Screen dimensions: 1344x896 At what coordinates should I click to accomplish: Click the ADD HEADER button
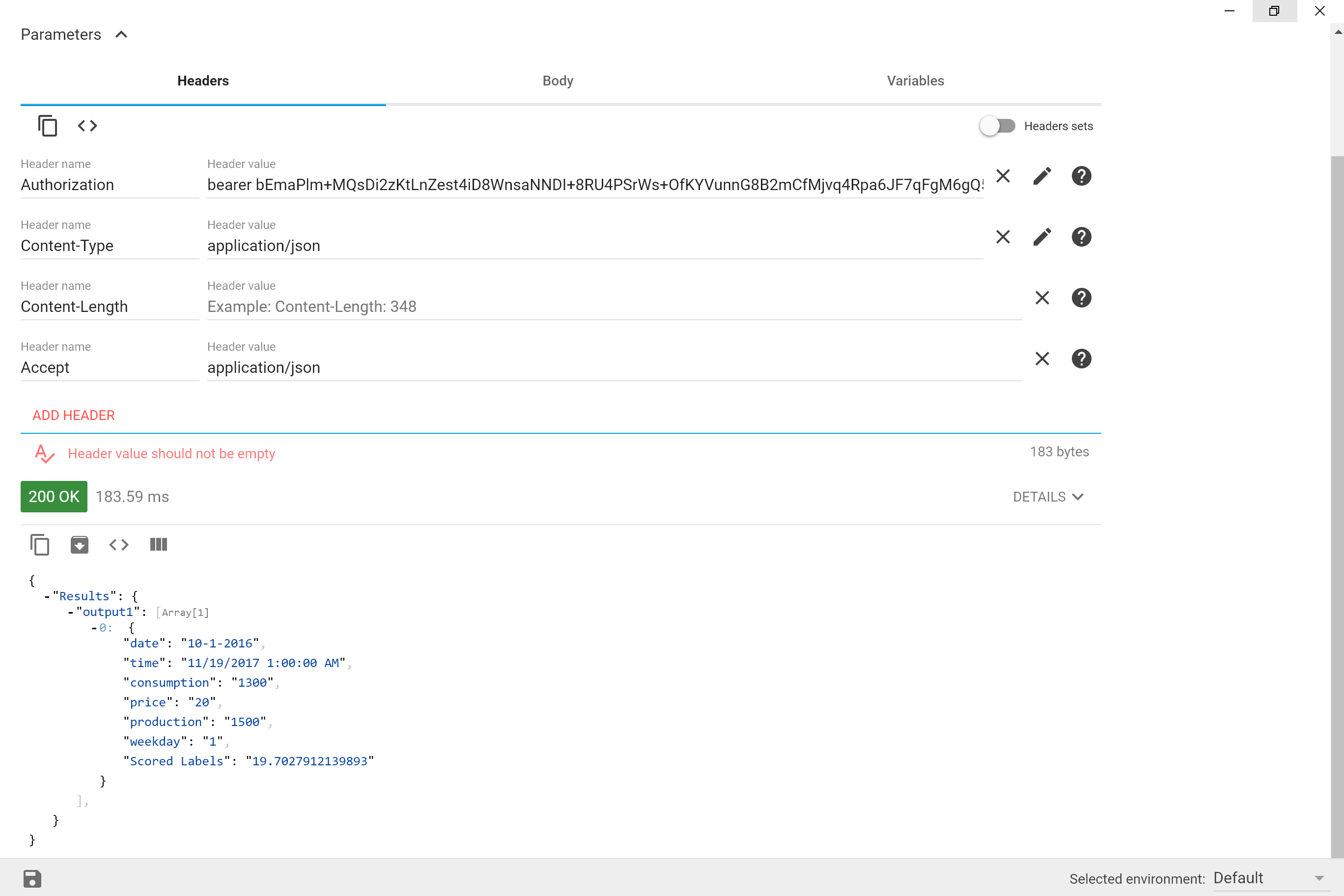click(74, 416)
